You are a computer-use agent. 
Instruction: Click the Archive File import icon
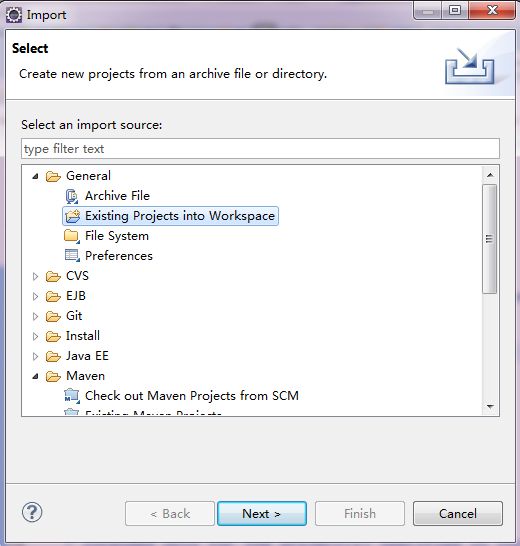72,196
